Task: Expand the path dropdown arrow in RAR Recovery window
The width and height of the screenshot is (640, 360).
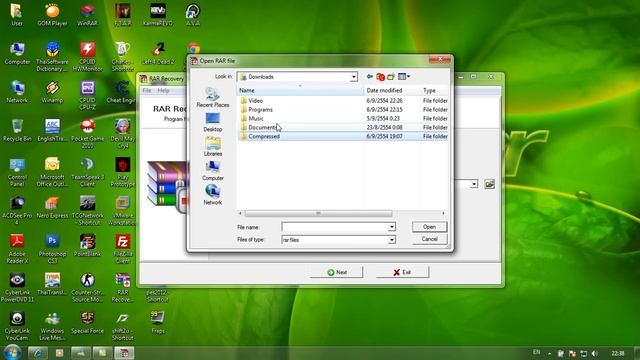Action: tap(473, 184)
